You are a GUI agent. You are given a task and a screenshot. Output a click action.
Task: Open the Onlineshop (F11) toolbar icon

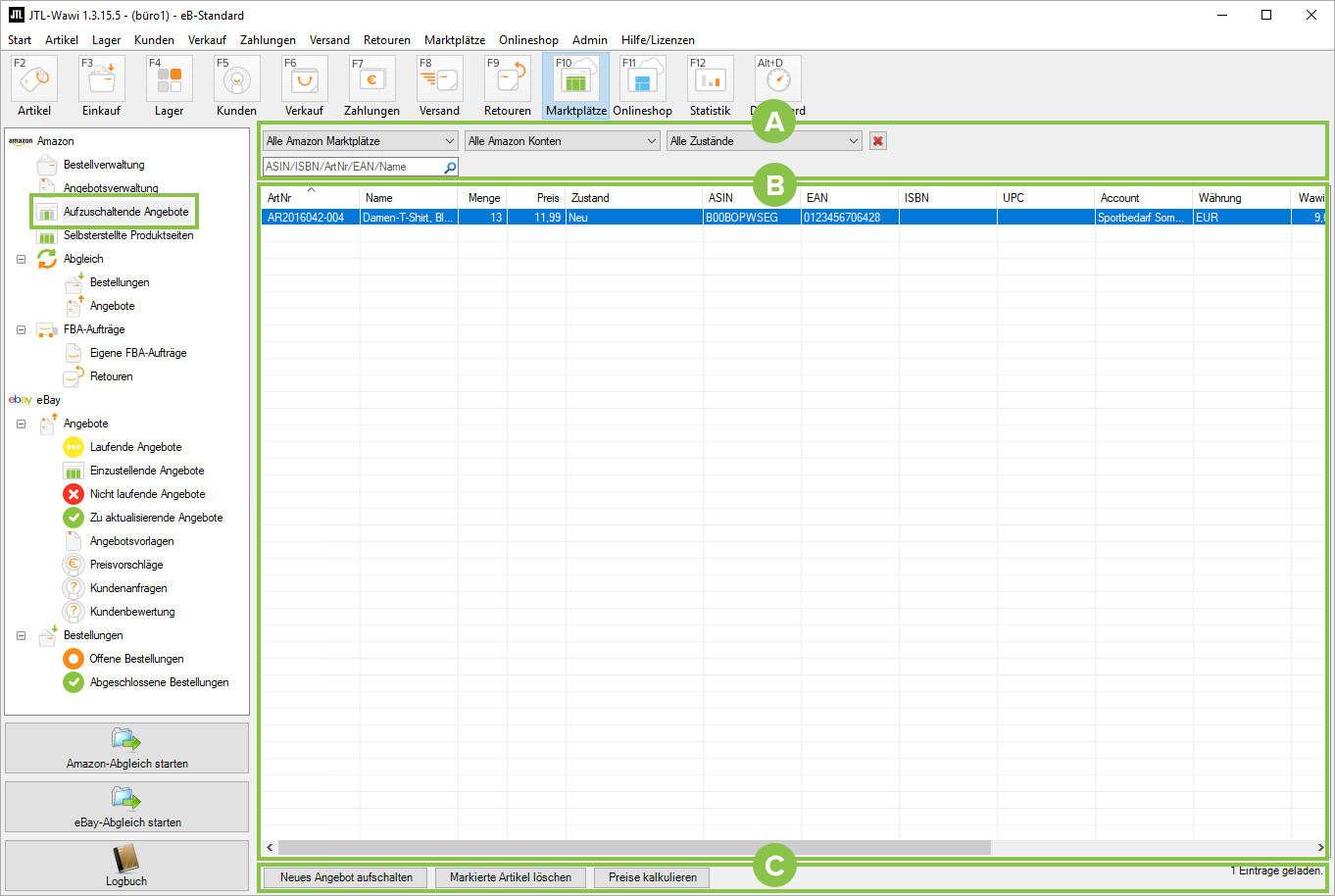point(643,79)
